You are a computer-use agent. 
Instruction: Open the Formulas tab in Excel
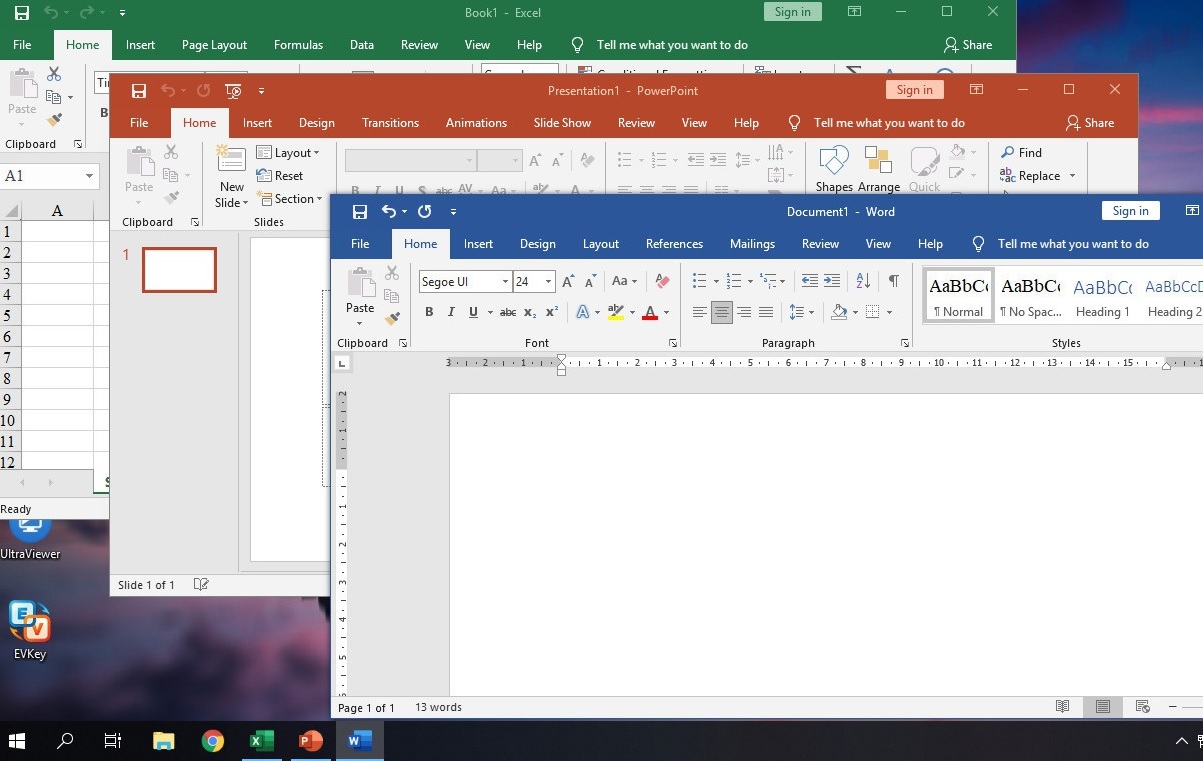(x=298, y=45)
